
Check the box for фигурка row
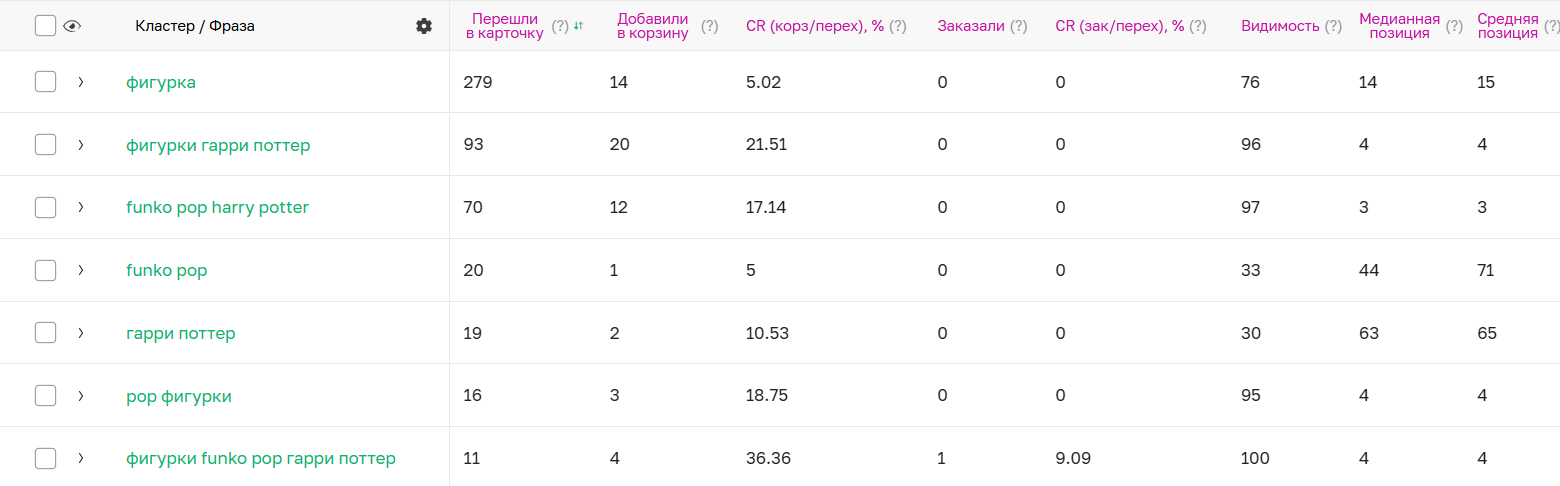(x=45, y=82)
